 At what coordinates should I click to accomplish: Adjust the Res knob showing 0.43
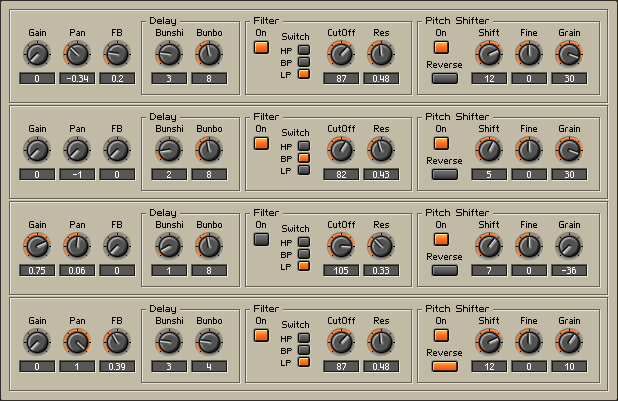pos(381,150)
